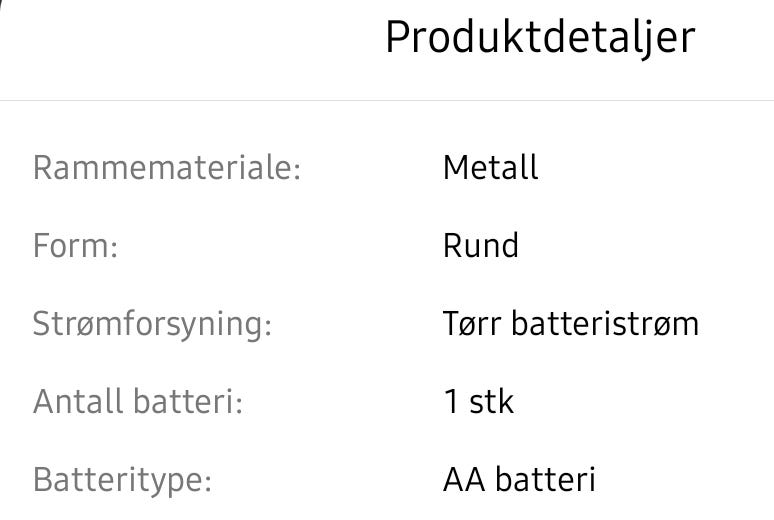Tap the Batteritype label
774x520 pixels.
(x=122, y=480)
